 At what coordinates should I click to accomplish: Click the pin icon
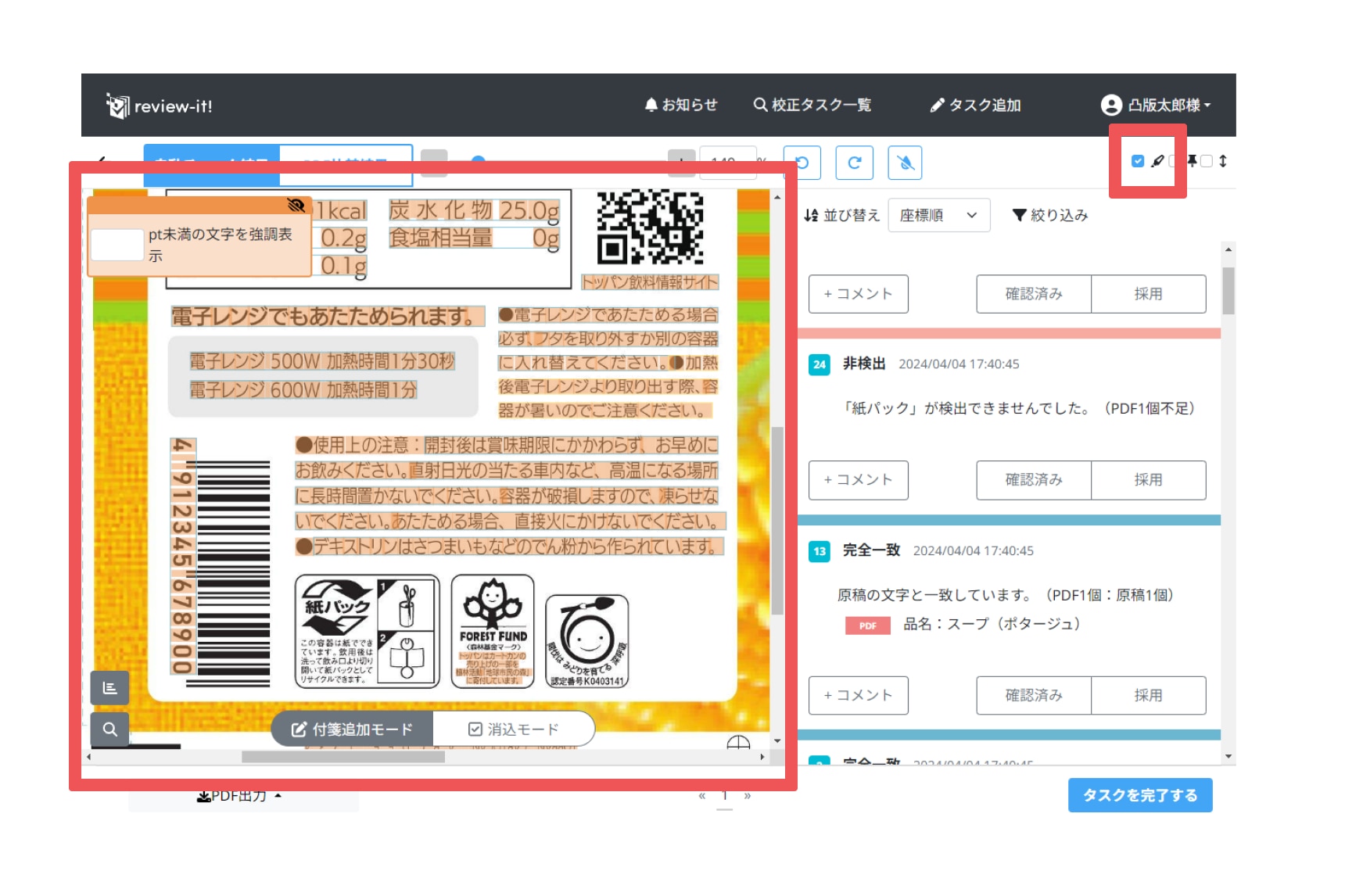click(x=1192, y=161)
